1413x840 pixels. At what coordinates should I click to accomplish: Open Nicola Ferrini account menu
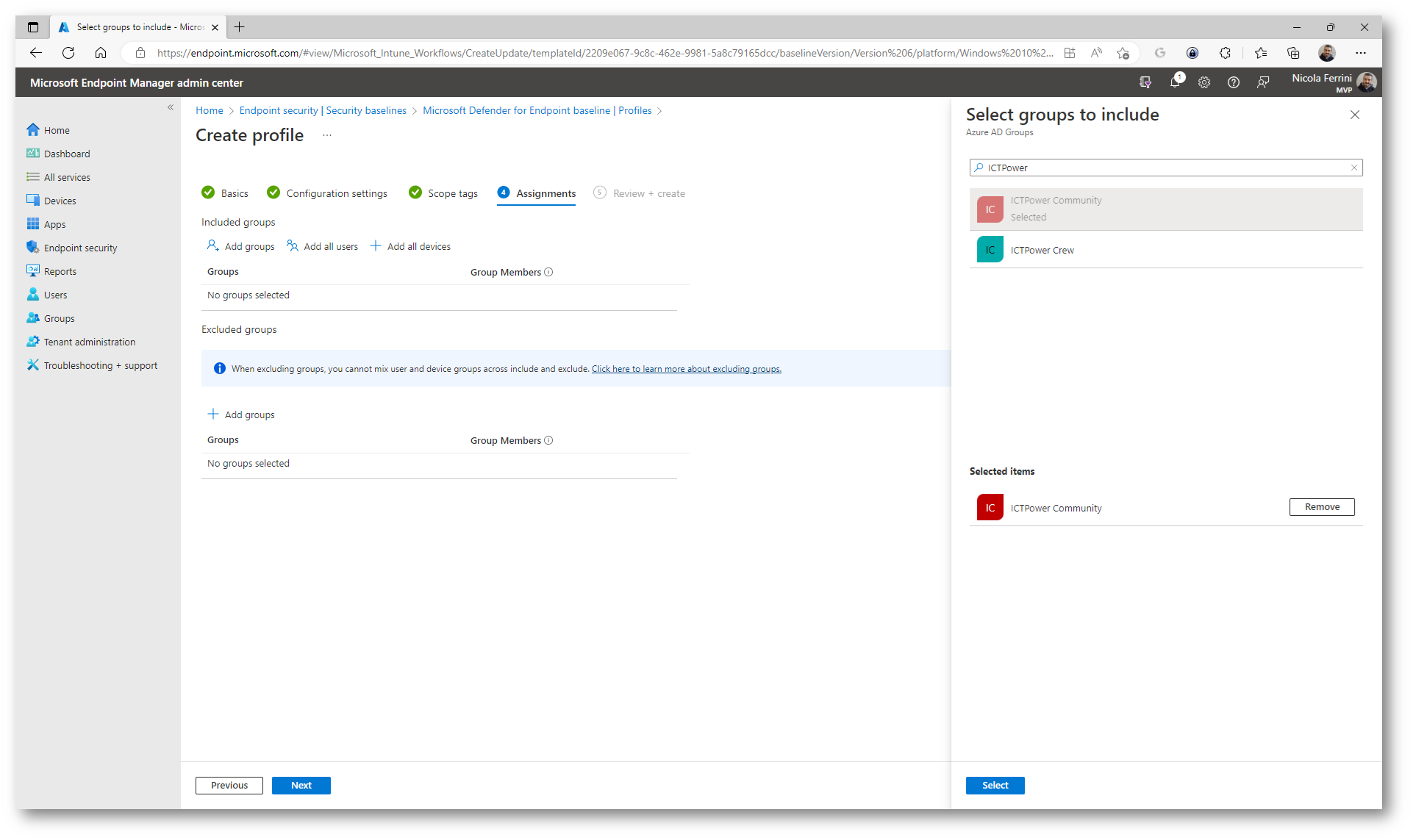click(x=1334, y=82)
